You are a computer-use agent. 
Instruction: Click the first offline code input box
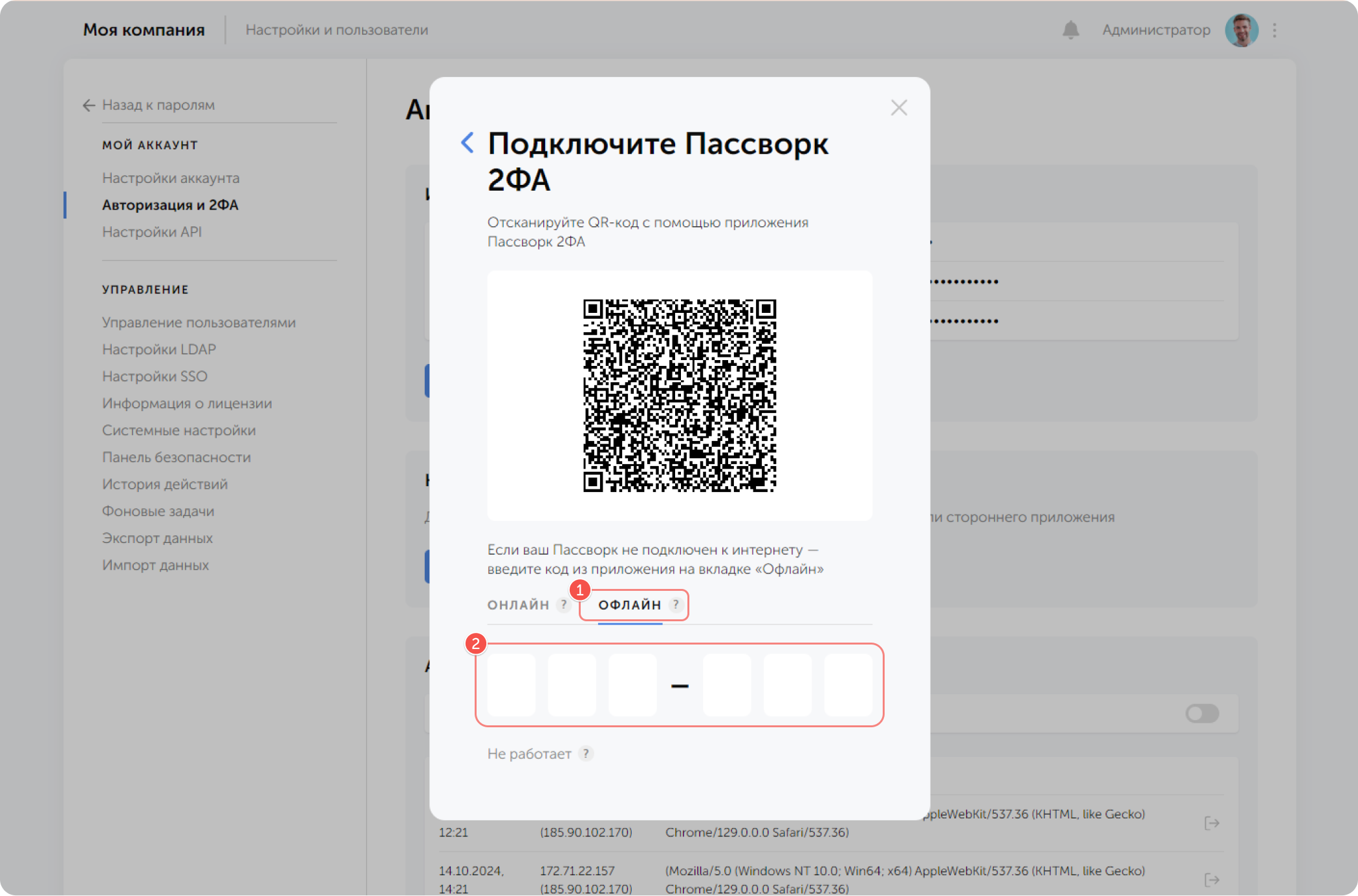click(512, 685)
